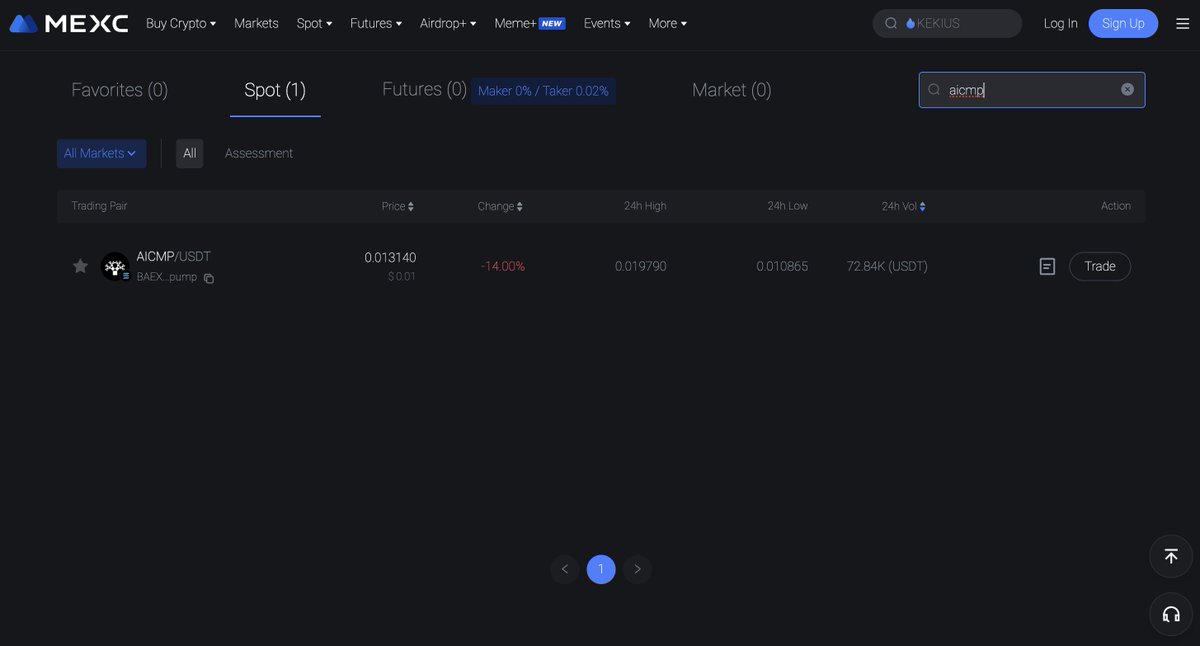
Task: Switch to Market (0) tab
Action: coord(732,90)
